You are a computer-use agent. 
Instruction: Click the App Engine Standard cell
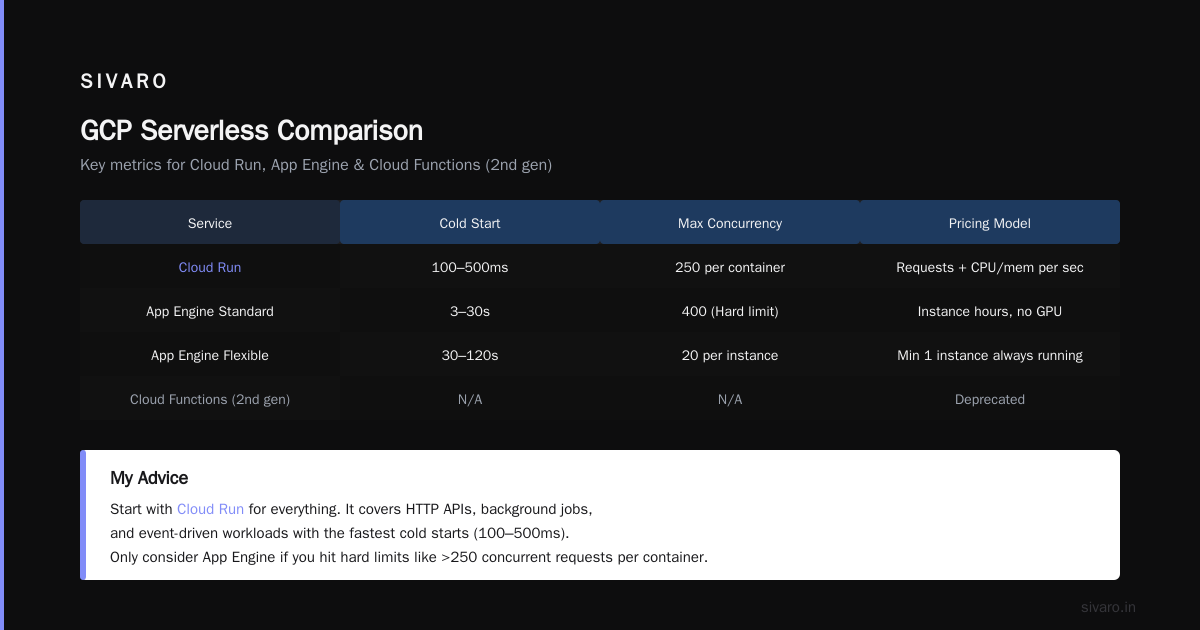(210, 311)
